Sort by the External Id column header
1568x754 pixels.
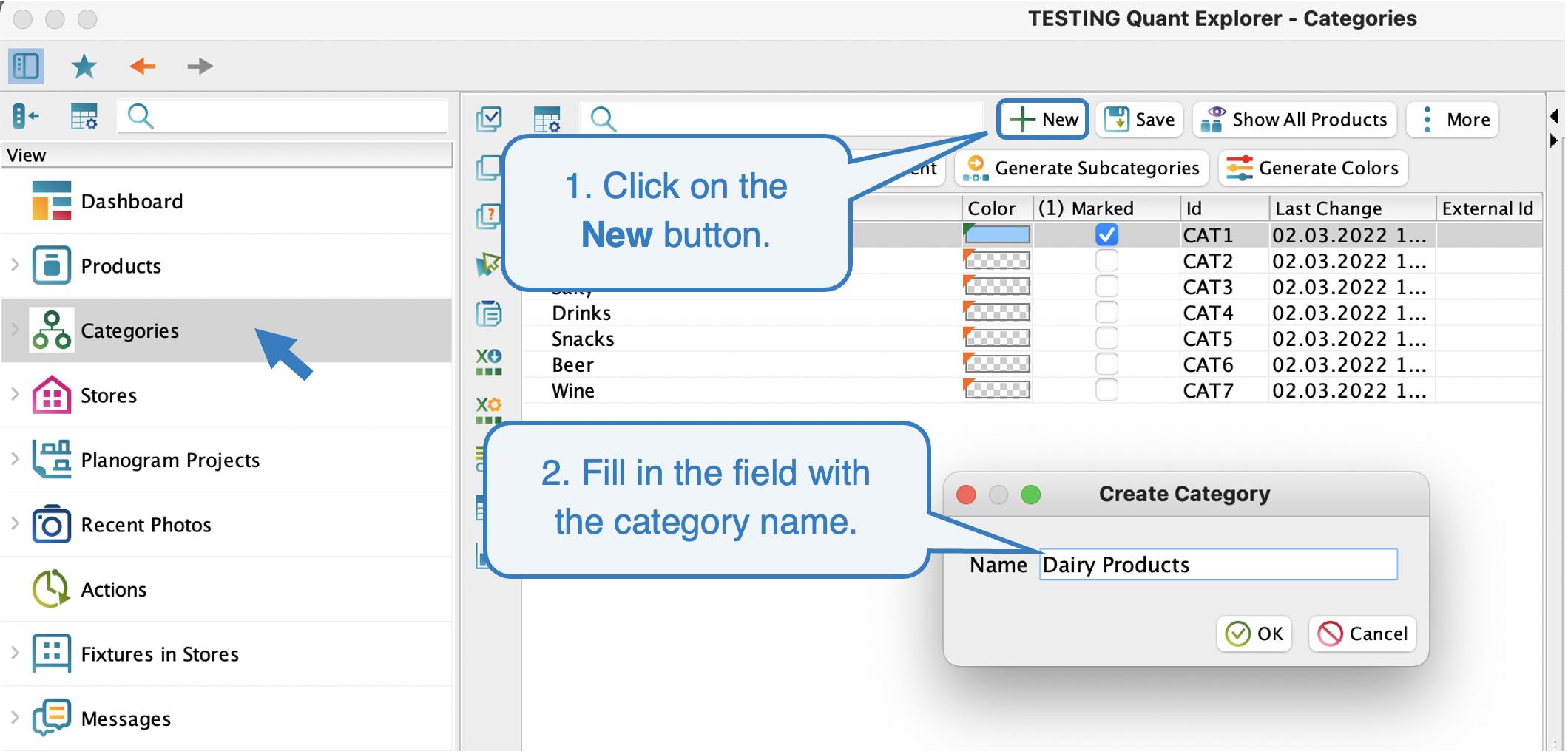click(1488, 208)
